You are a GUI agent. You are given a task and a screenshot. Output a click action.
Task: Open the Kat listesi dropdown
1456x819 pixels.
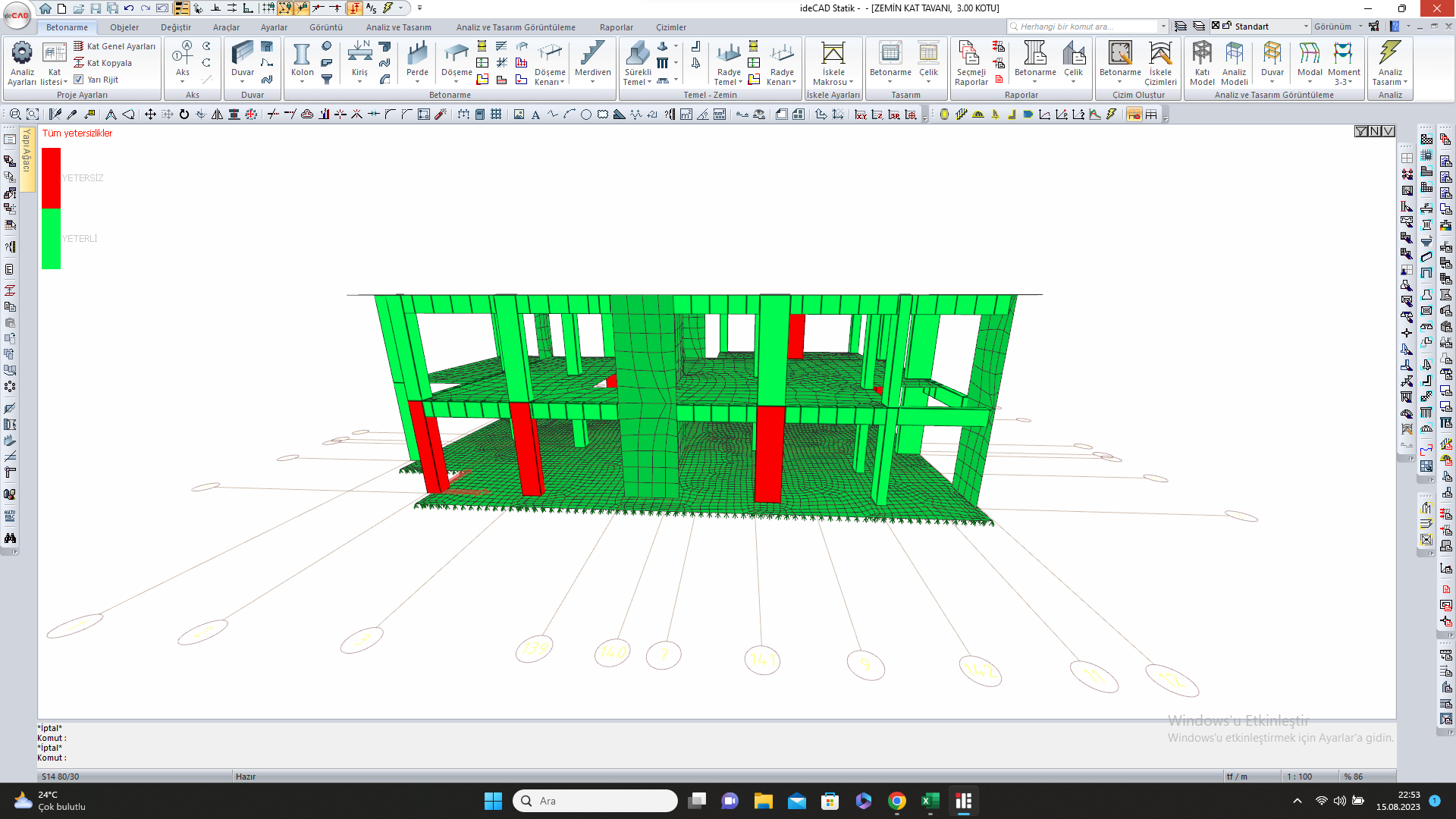54,64
